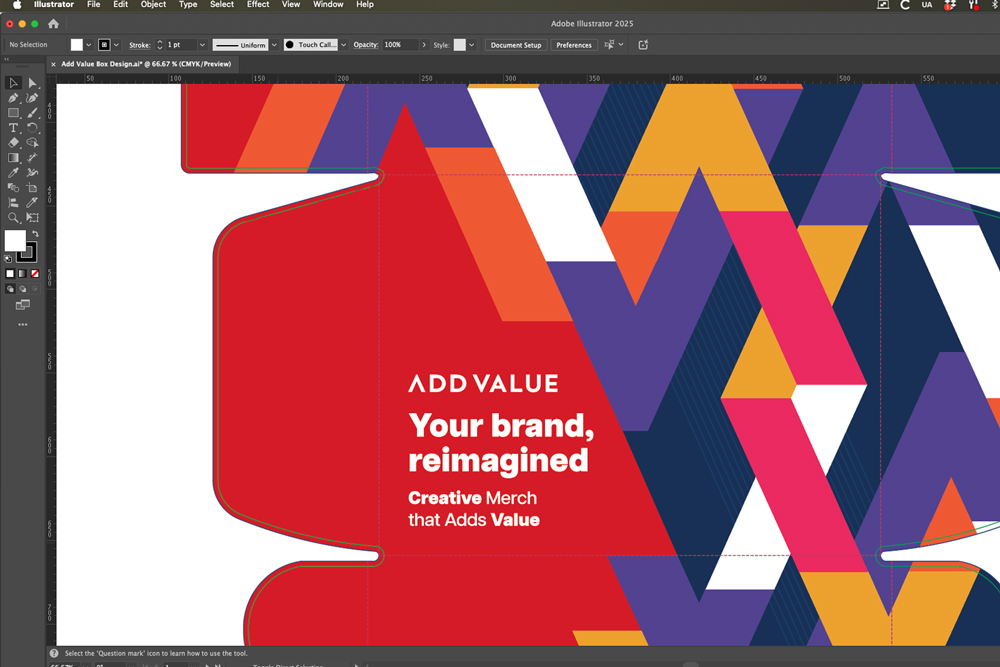This screenshot has width=1000, height=667.
Task: Open the Effect menu
Action: pos(258,5)
